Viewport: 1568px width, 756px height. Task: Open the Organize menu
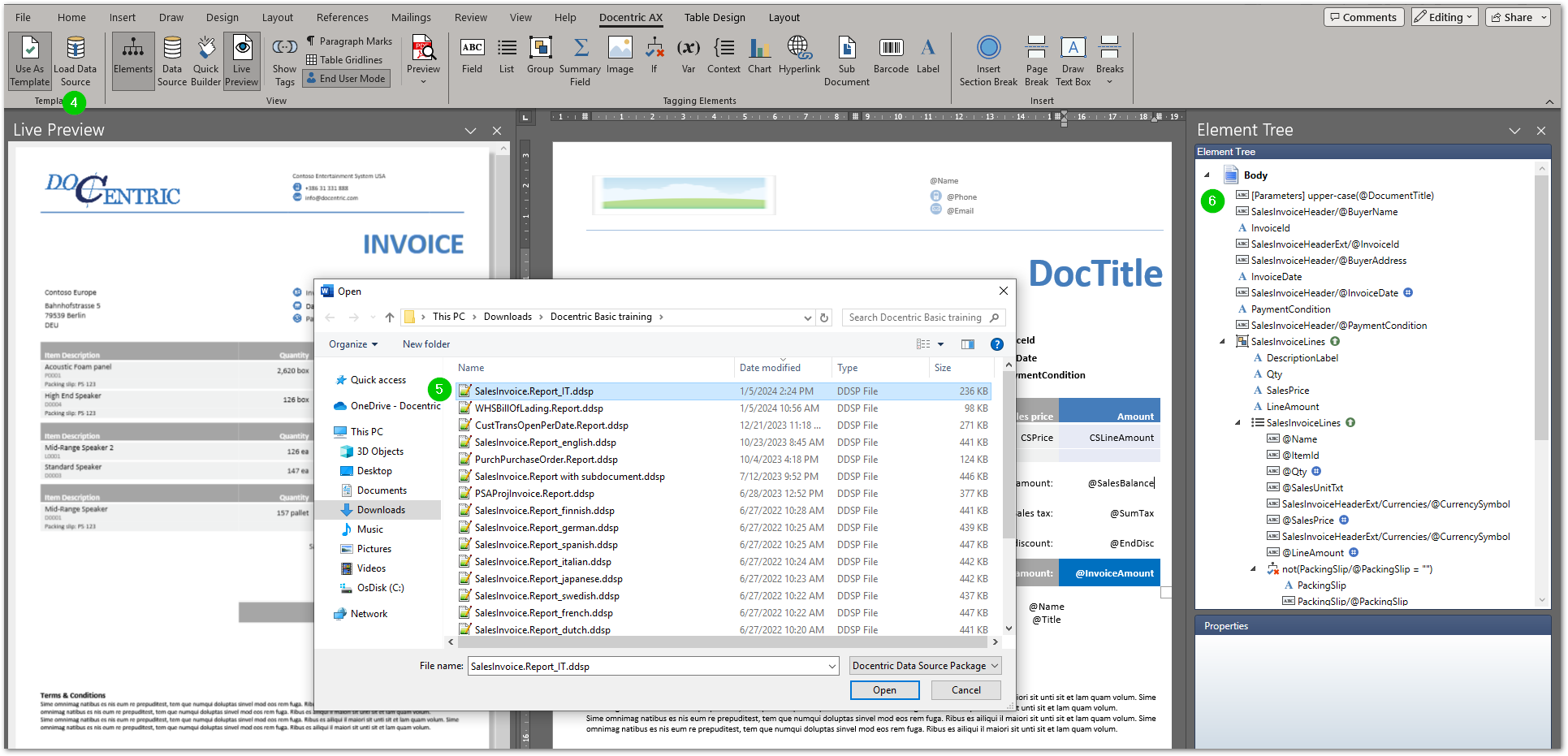(353, 344)
